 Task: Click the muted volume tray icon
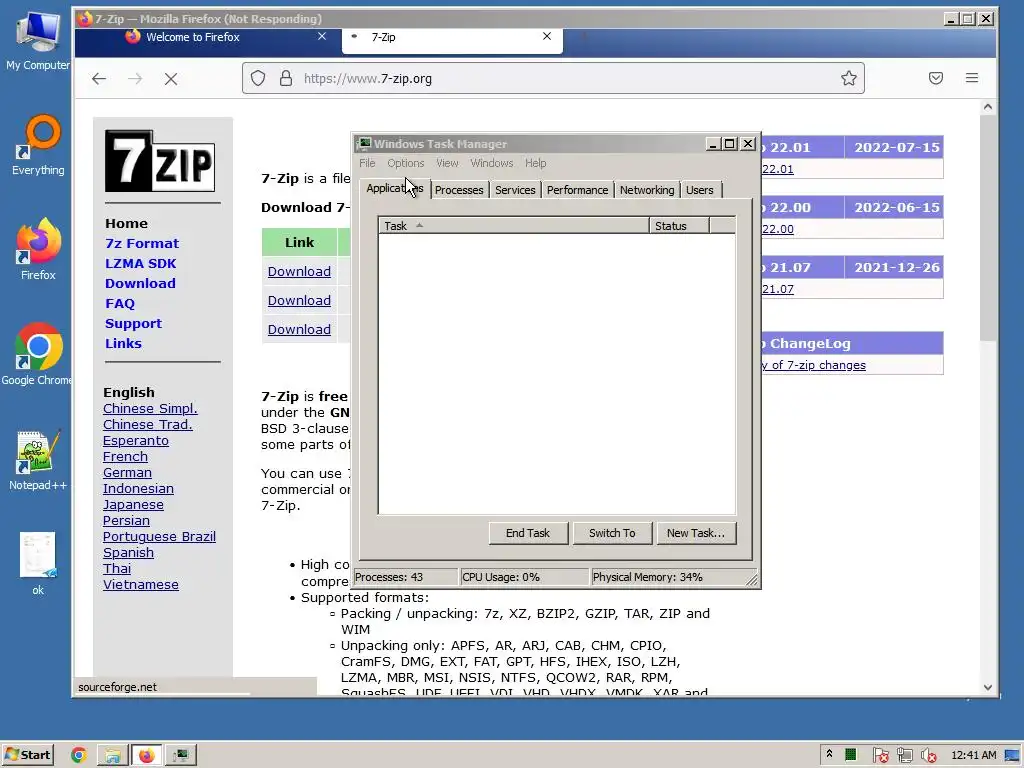(929, 756)
